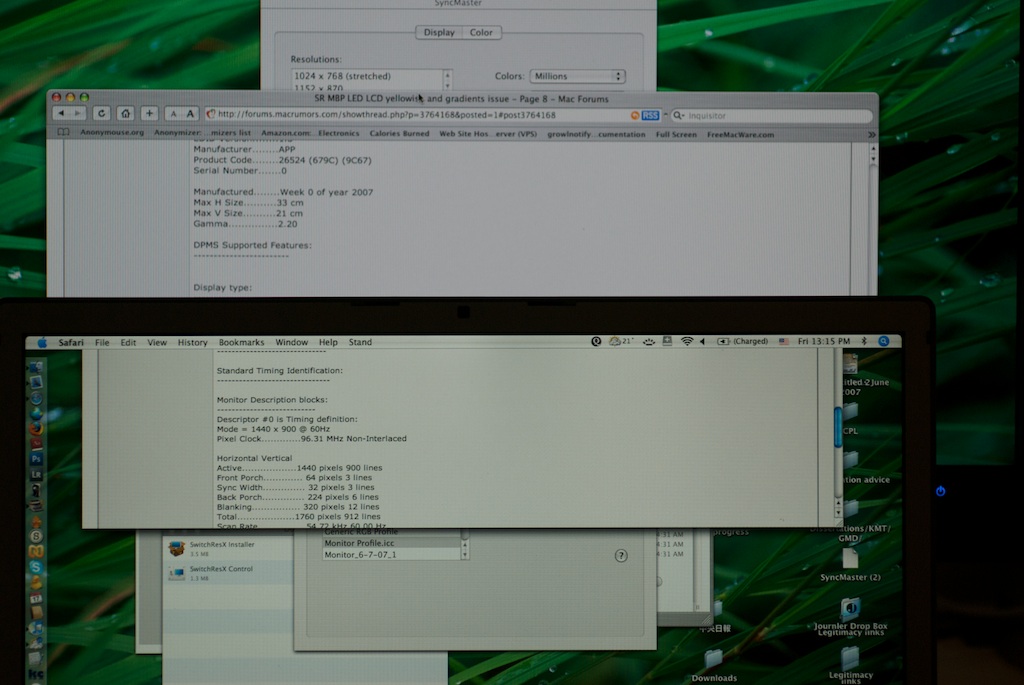Open the Downloads folder on desktop
1024x685 pixels.
pyautogui.click(x=713, y=665)
